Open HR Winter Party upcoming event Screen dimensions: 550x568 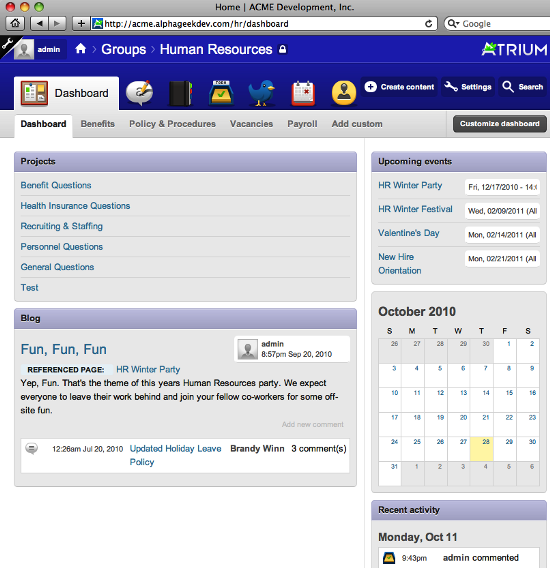[x=410, y=185]
